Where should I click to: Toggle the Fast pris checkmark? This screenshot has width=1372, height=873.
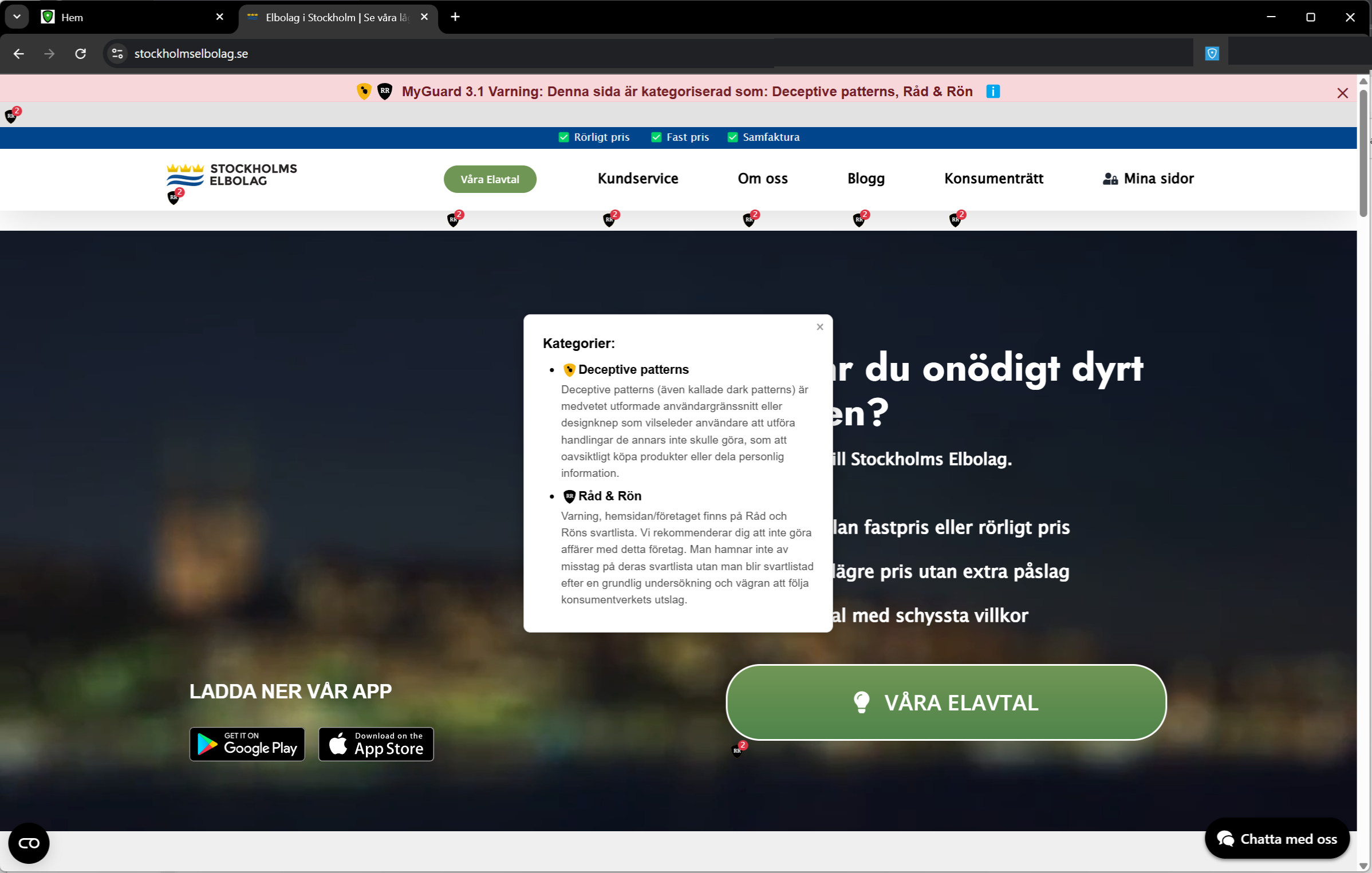pos(656,137)
